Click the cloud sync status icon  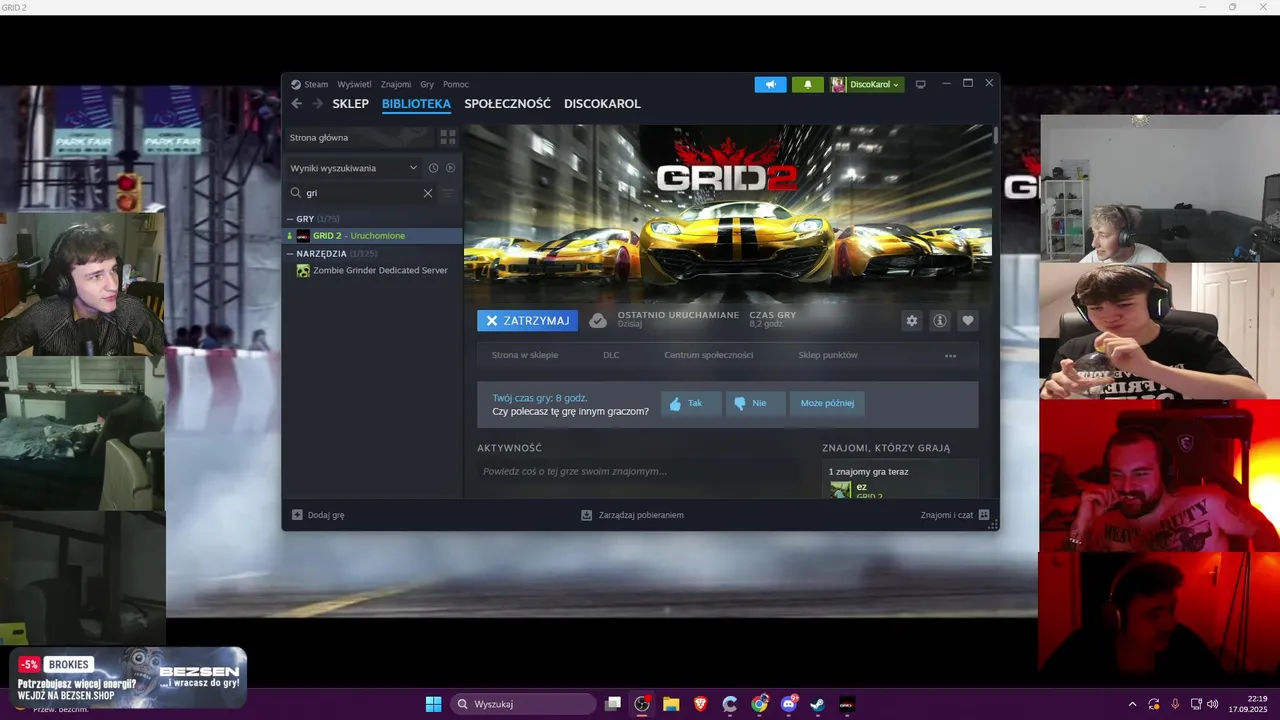pos(598,321)
